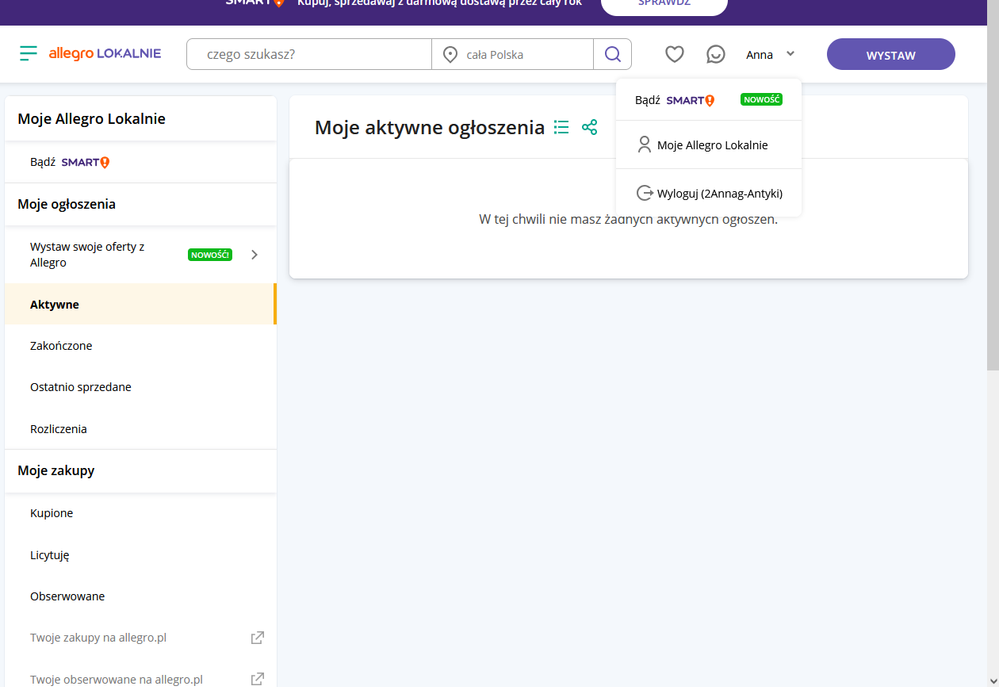Screen dimensions: 999x687
Task: Select Wyloguj (2Annag-Antyki) entry
Action: tap(708, 193)
